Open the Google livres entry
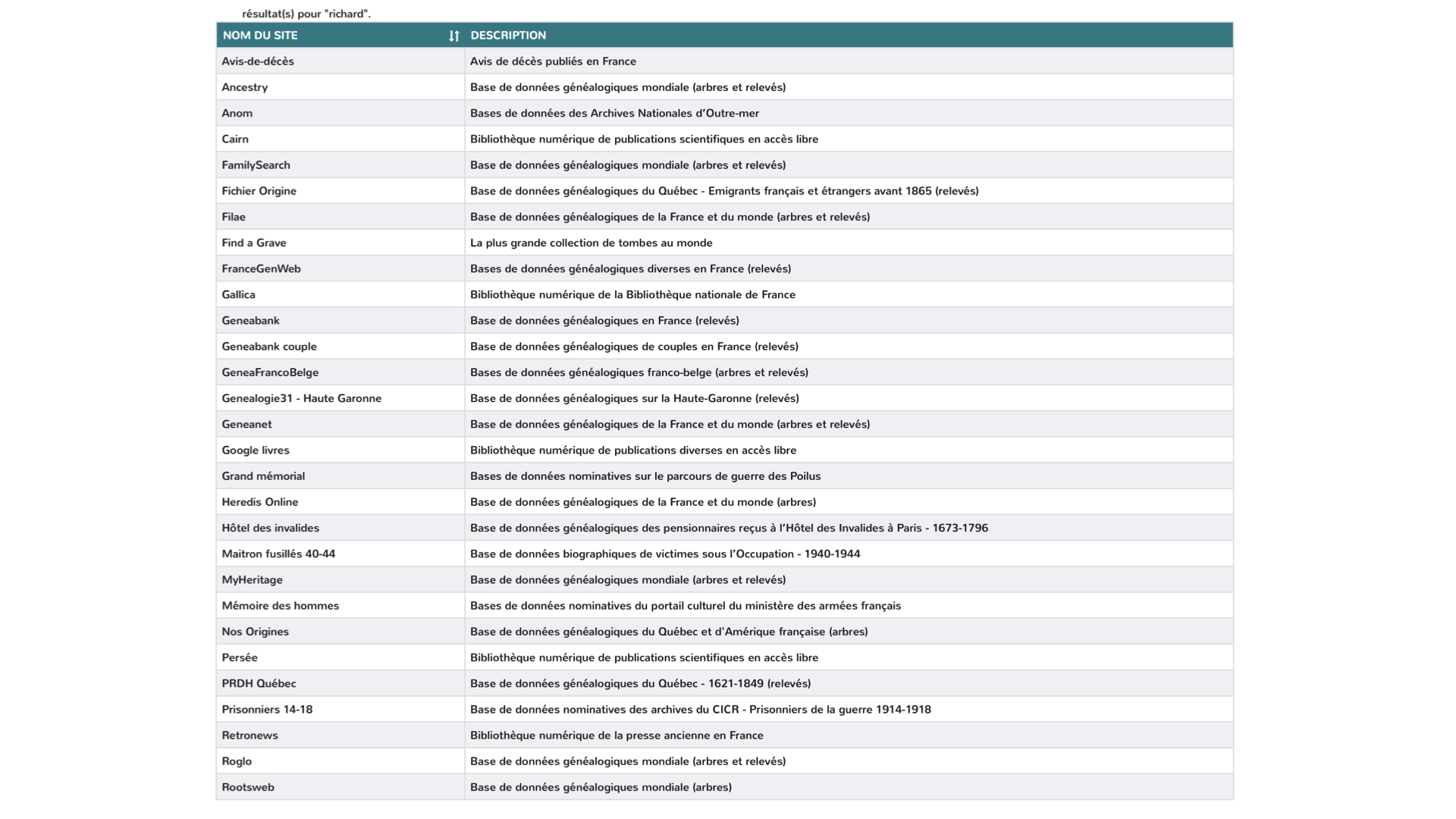Screen dimensions: 1456x819 click(x=256, y=450)
